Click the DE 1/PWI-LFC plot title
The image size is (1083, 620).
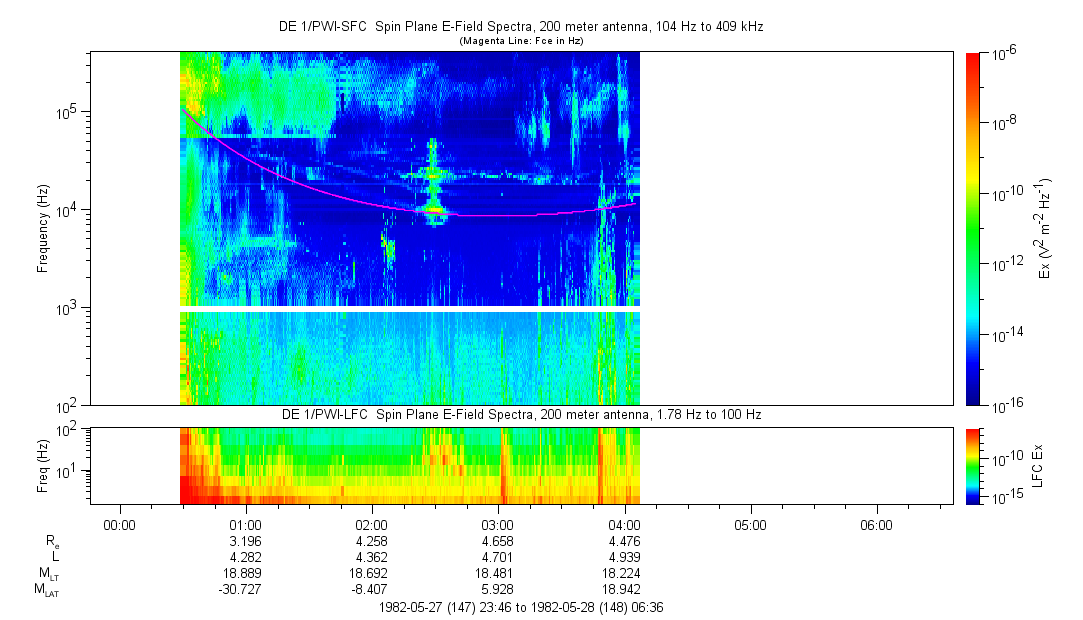click(520, 414)
